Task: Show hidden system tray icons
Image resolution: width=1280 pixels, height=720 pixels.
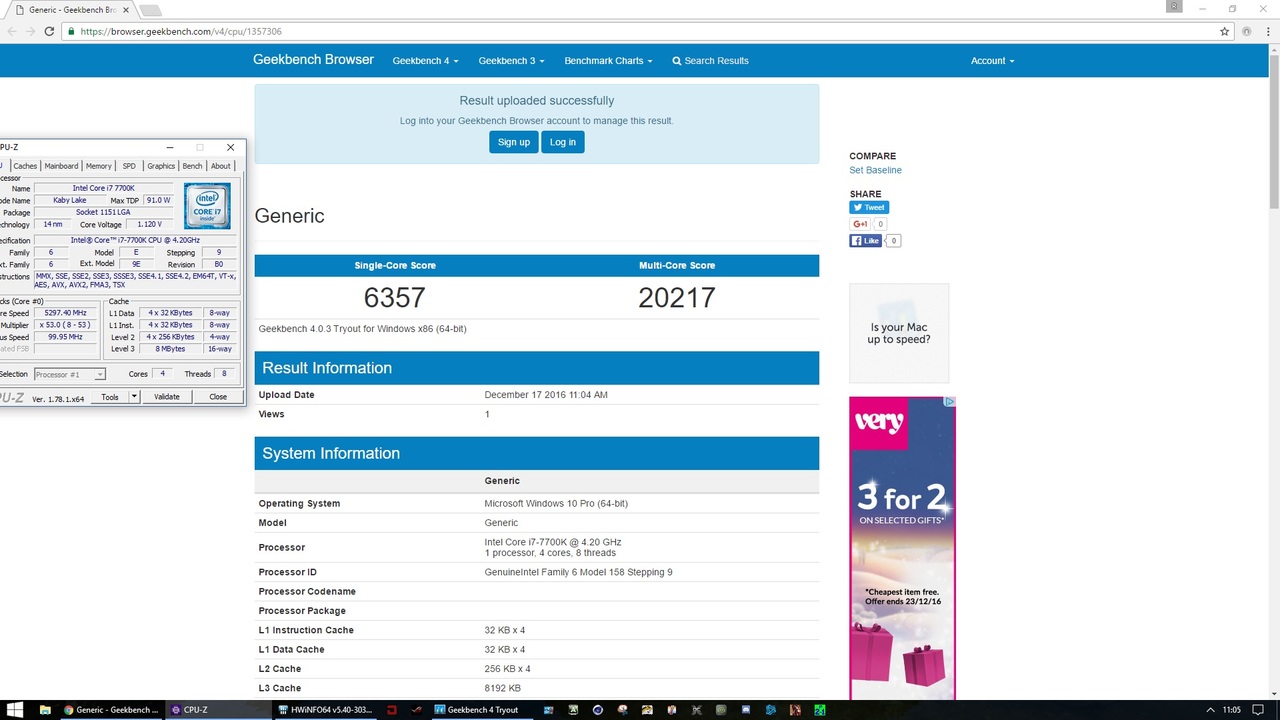Action: (x=1211, y=710)
